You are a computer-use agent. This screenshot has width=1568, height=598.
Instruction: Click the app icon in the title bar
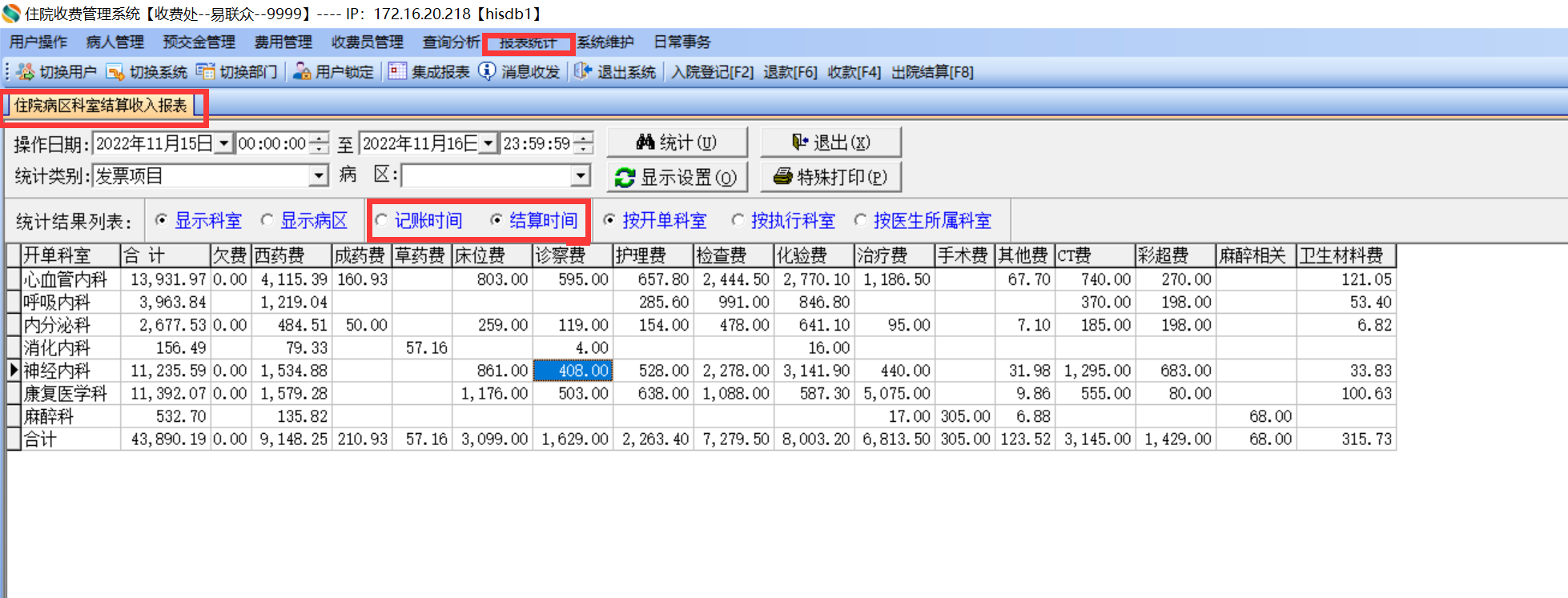(x=10, y=14)
